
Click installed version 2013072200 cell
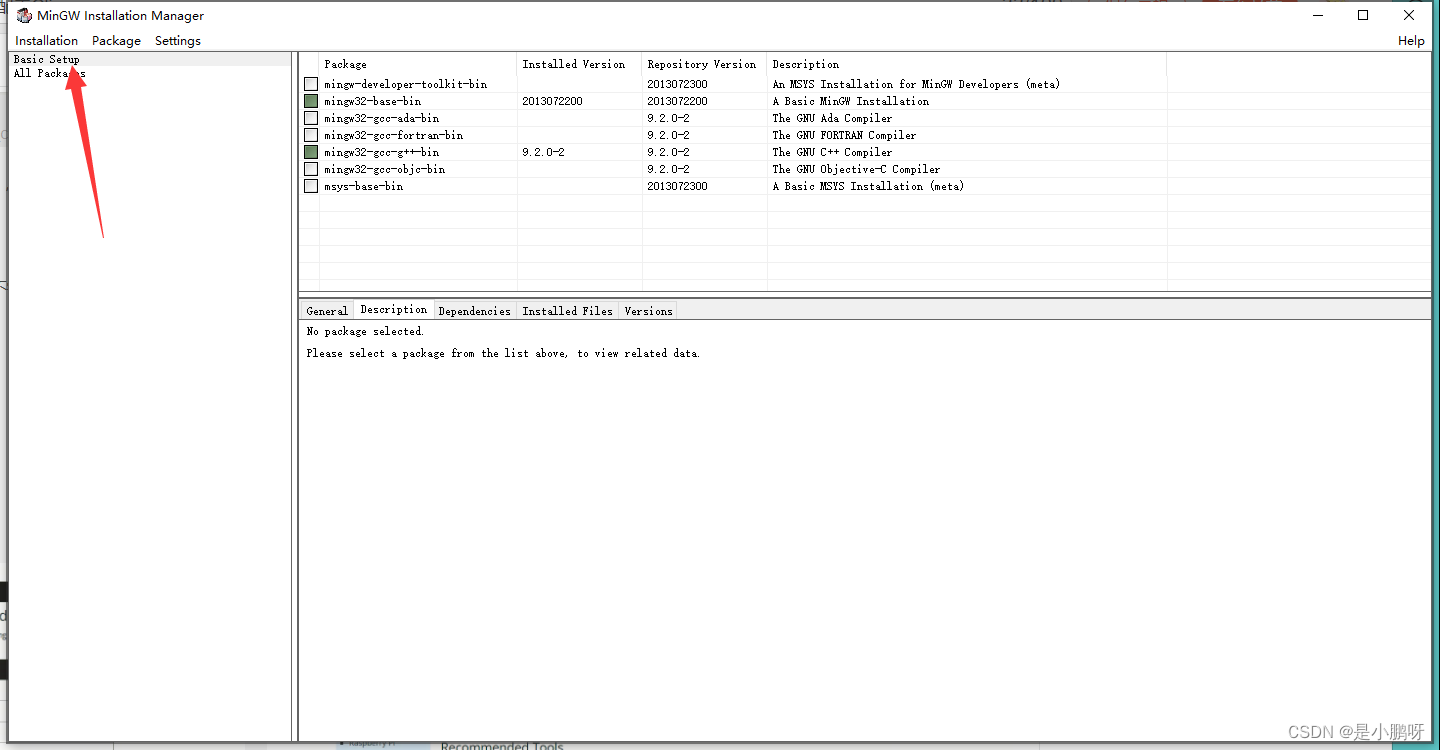pyautogui.click(x=552, y=101)
